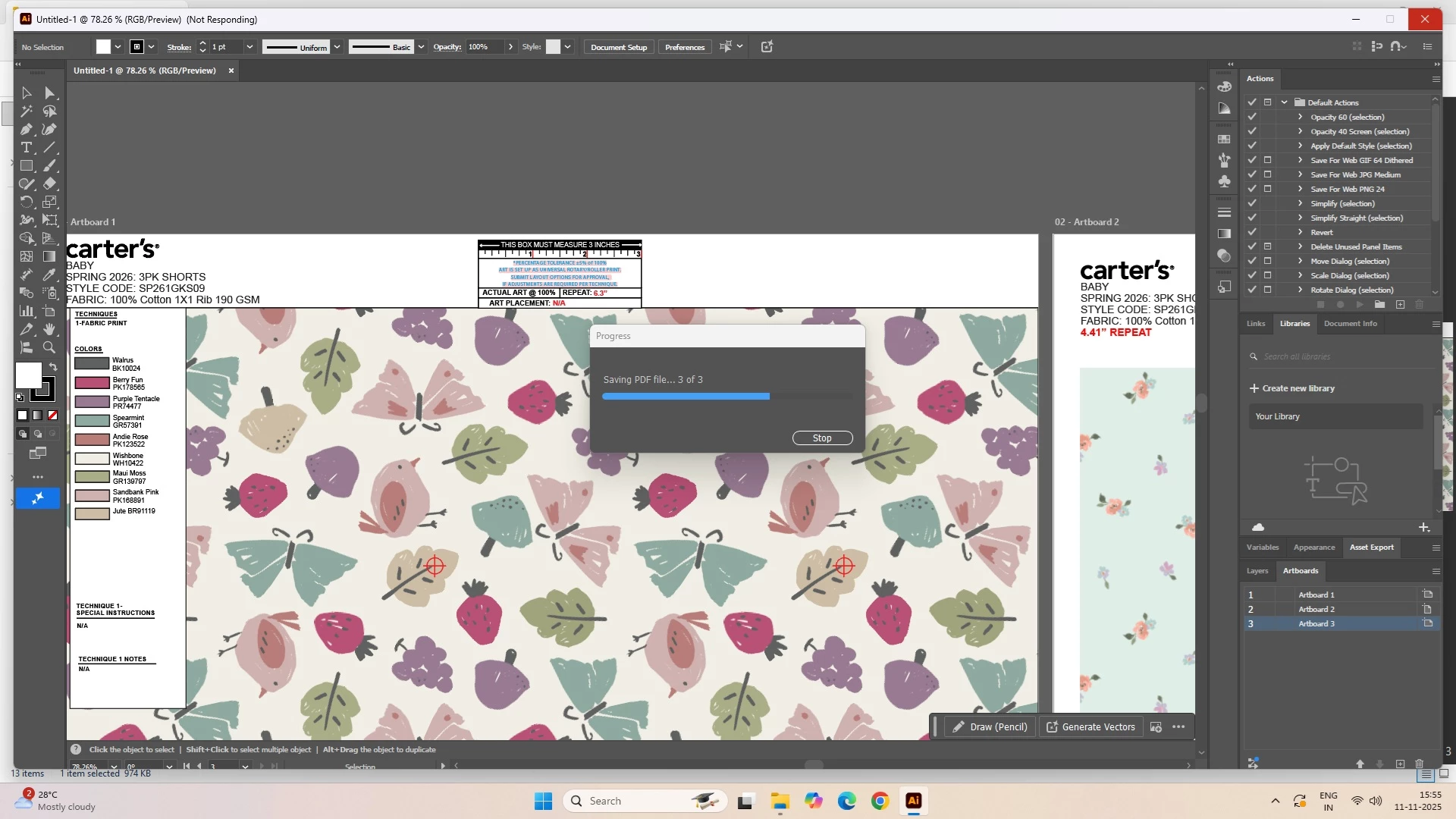This screenshot has width=1456, height=819.
Task: Click the Stop button in Progress dialog
Action: point(822,438)
